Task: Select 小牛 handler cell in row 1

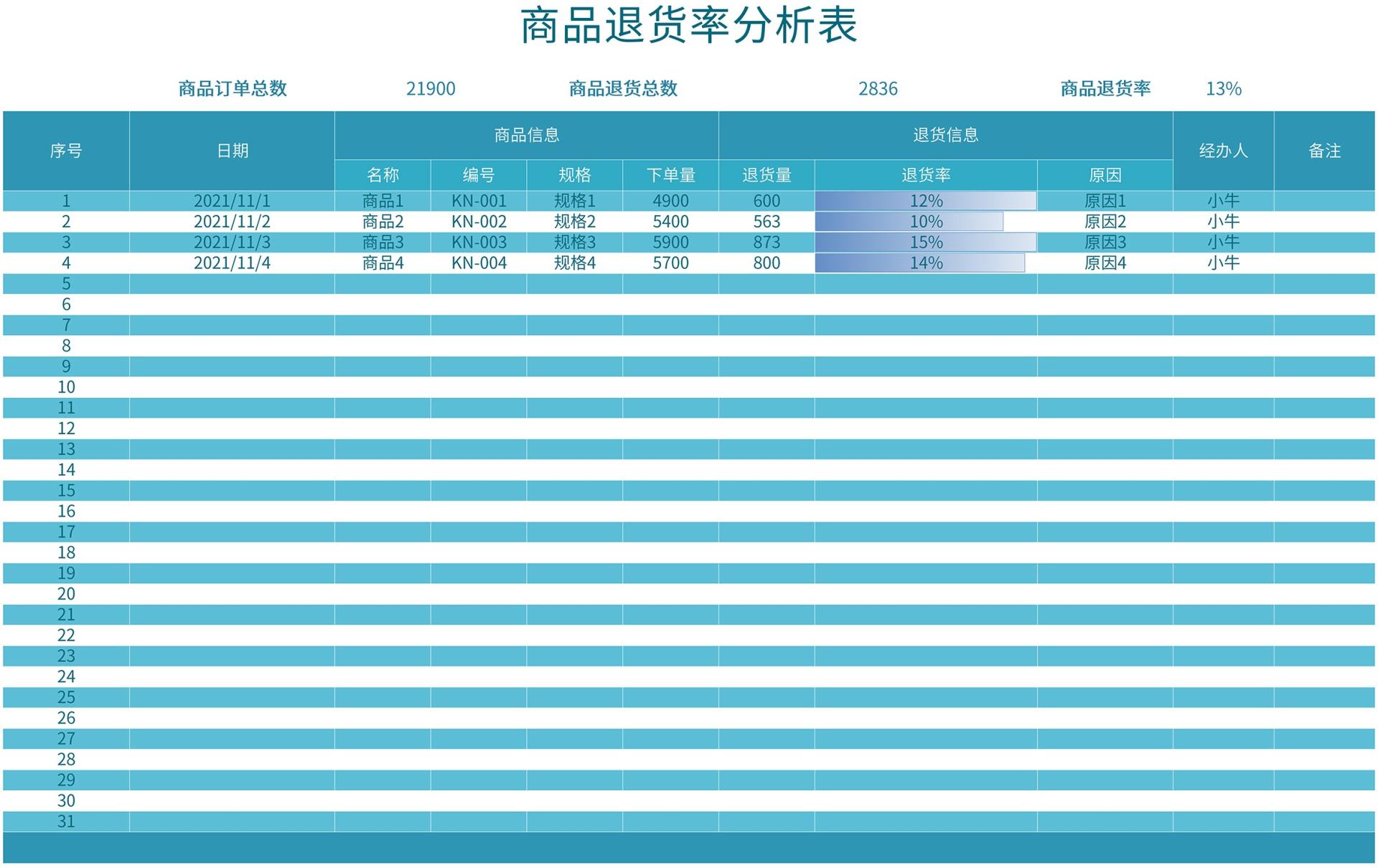Action: tap(1224, 201)
